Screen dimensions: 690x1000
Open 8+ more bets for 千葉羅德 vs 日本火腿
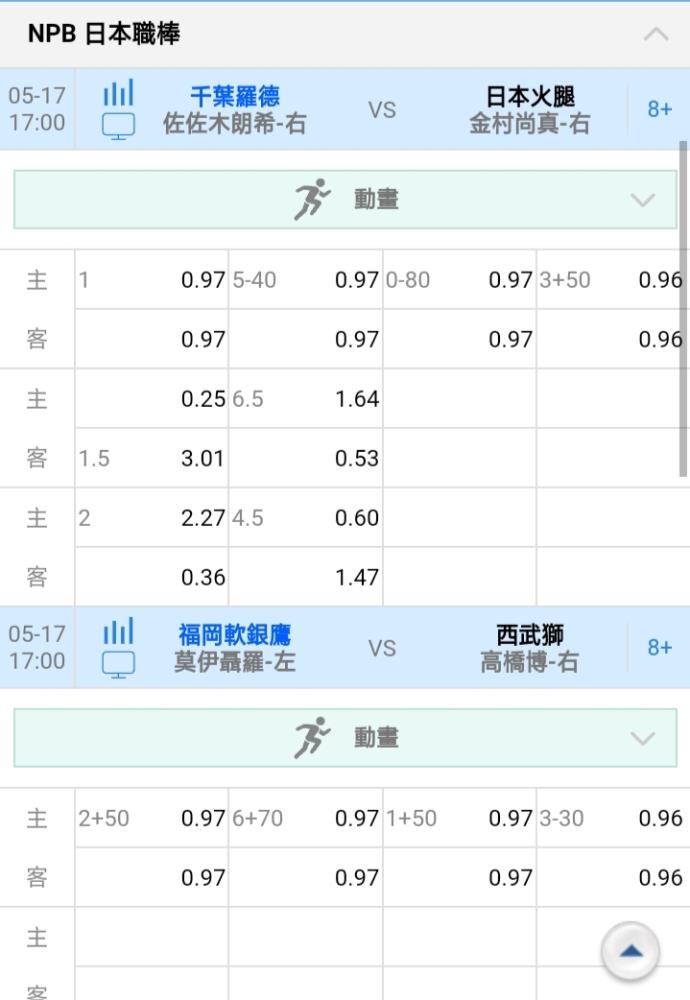[659, 109]
